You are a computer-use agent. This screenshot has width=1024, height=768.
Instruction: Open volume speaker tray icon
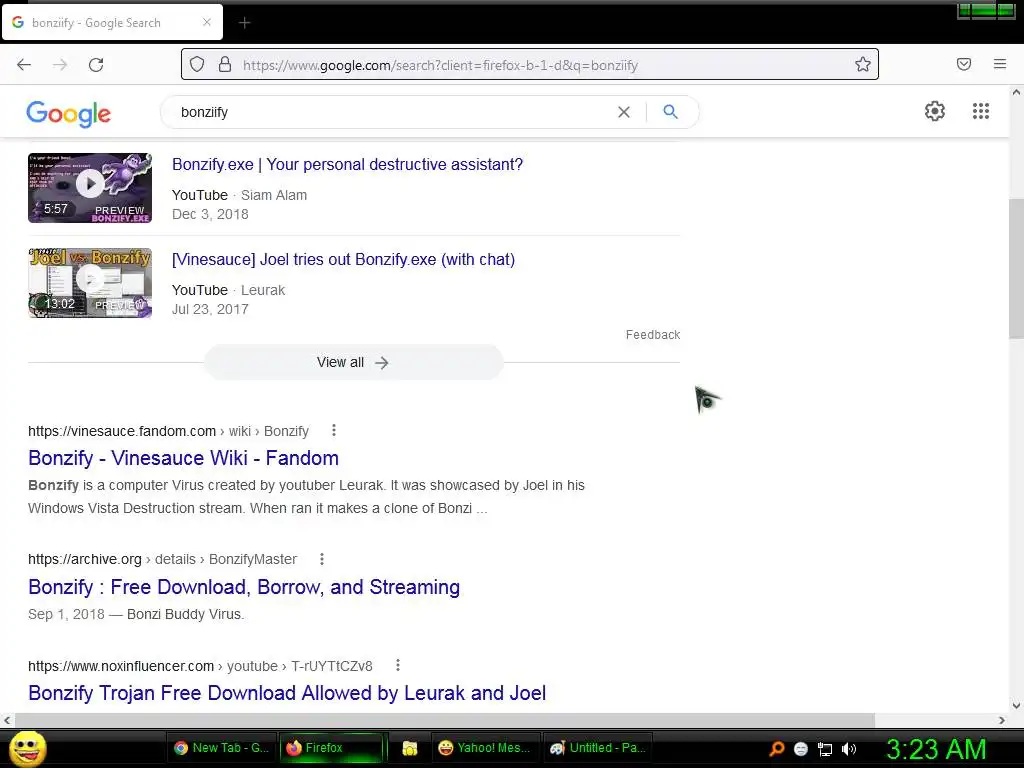[849, 749]
